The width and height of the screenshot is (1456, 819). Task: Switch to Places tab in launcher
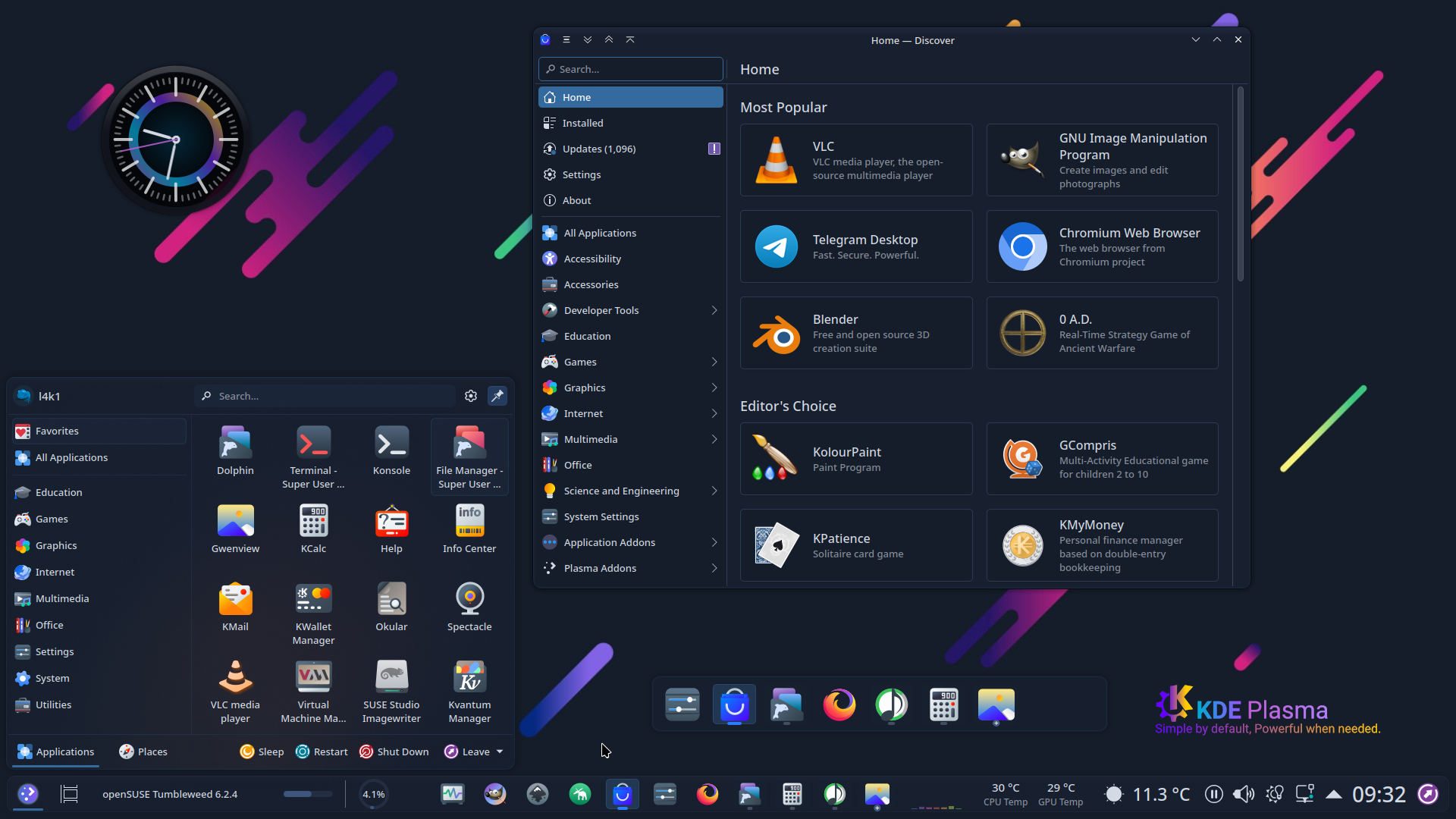(143, 752)
